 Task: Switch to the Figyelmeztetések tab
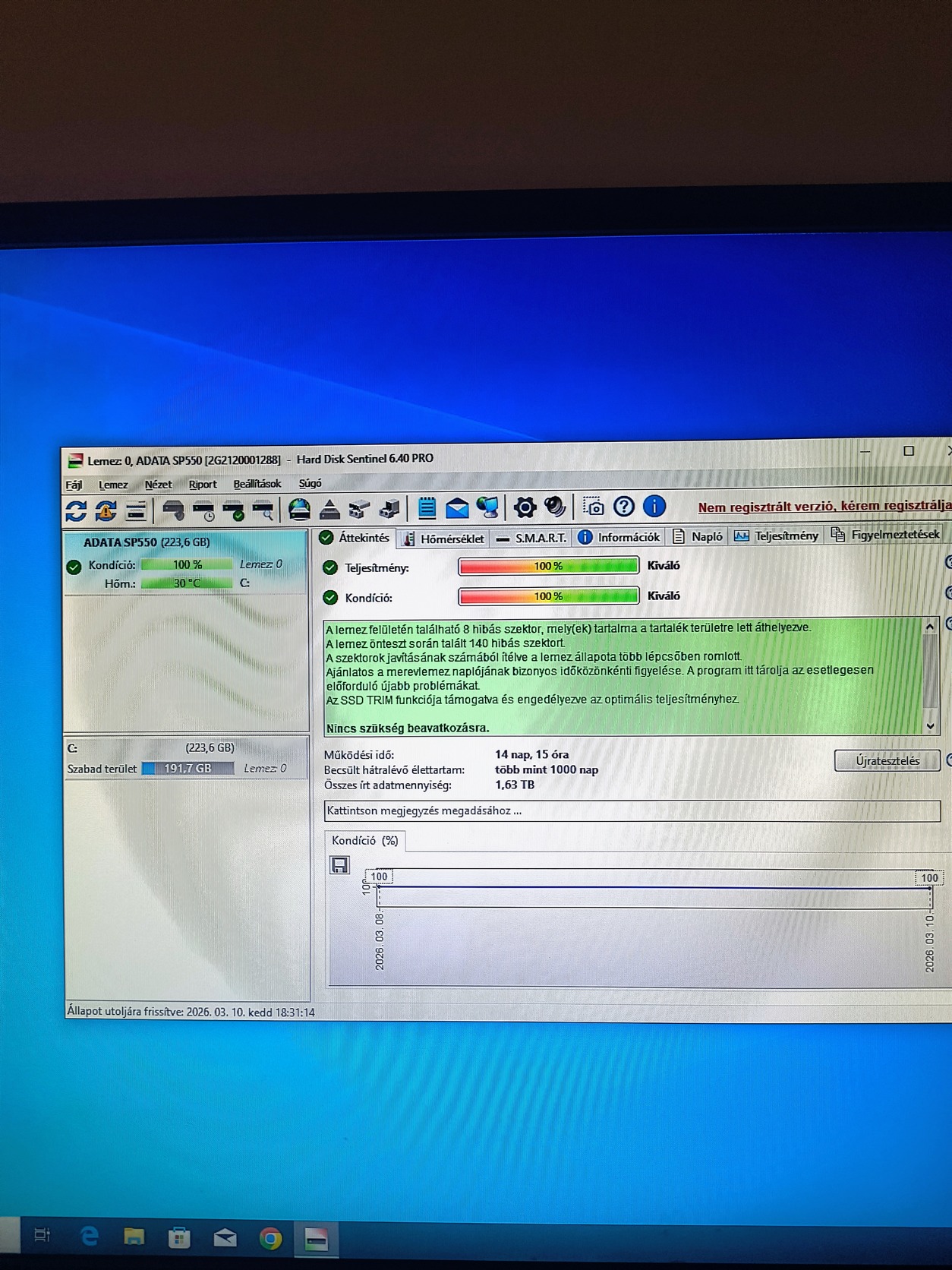pos(885,535)
